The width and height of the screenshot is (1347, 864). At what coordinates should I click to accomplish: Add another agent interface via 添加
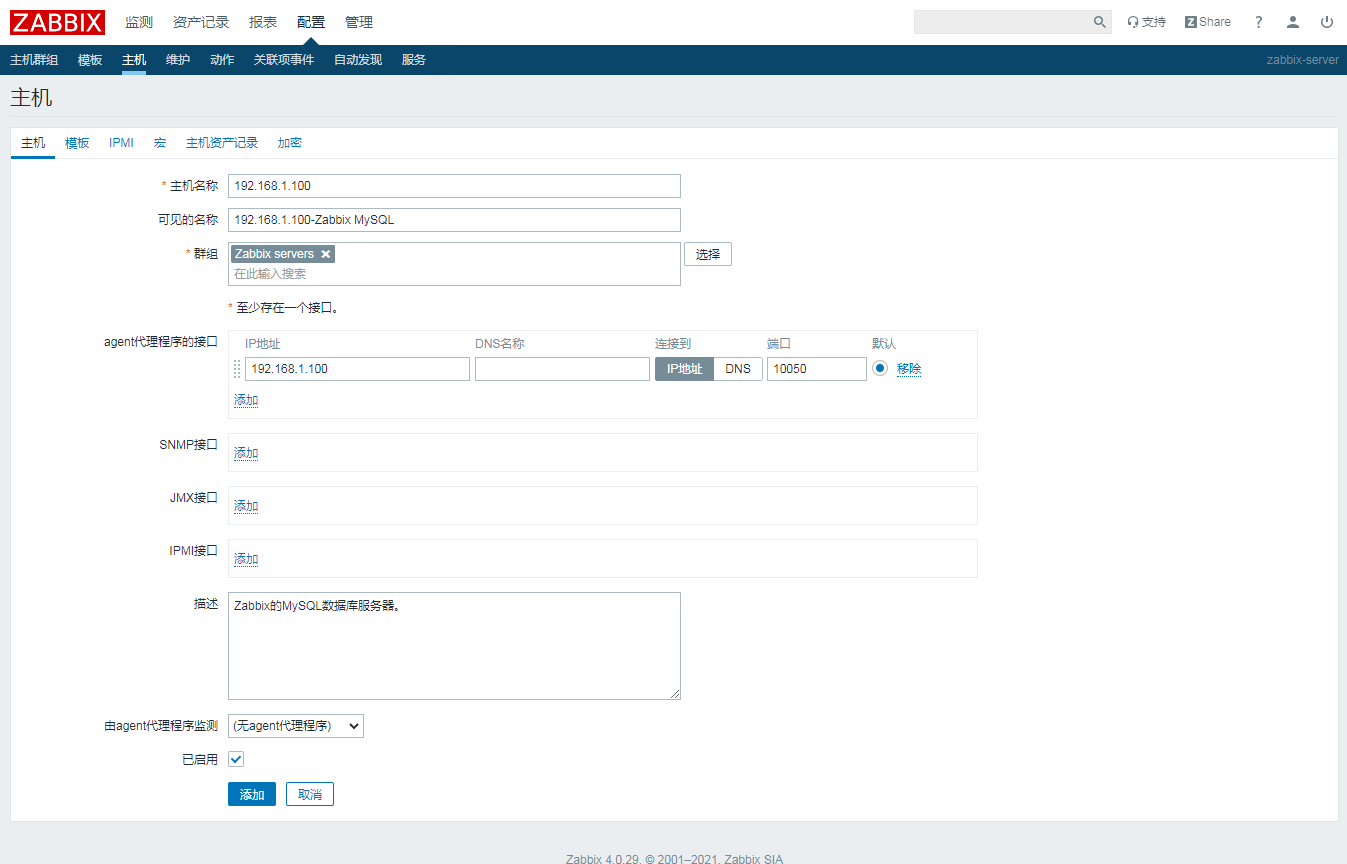point(246,400)
